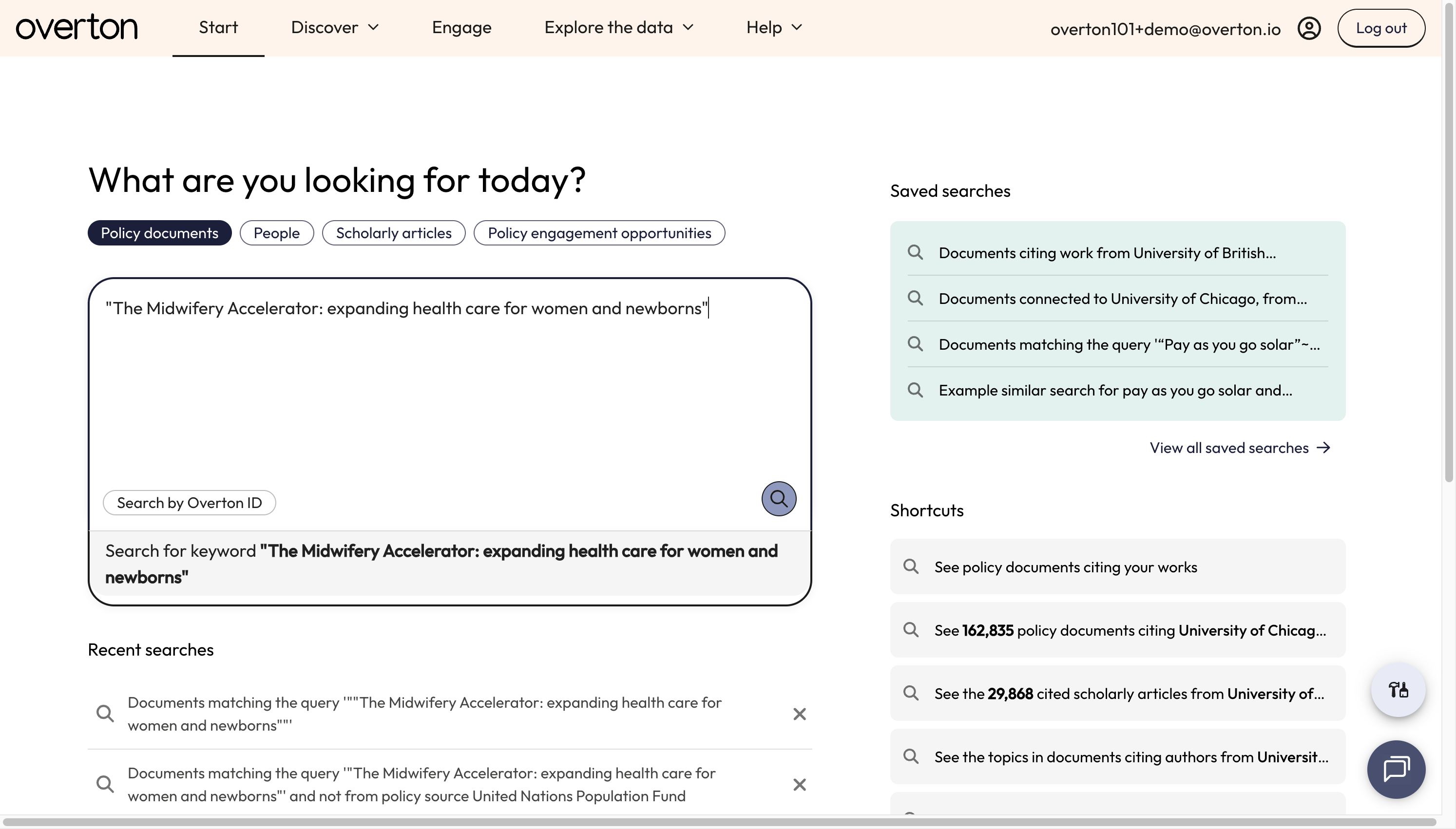This screenshot has width=1456, height=829.
Task: Go to the Start tab
Action: point(218,27)
